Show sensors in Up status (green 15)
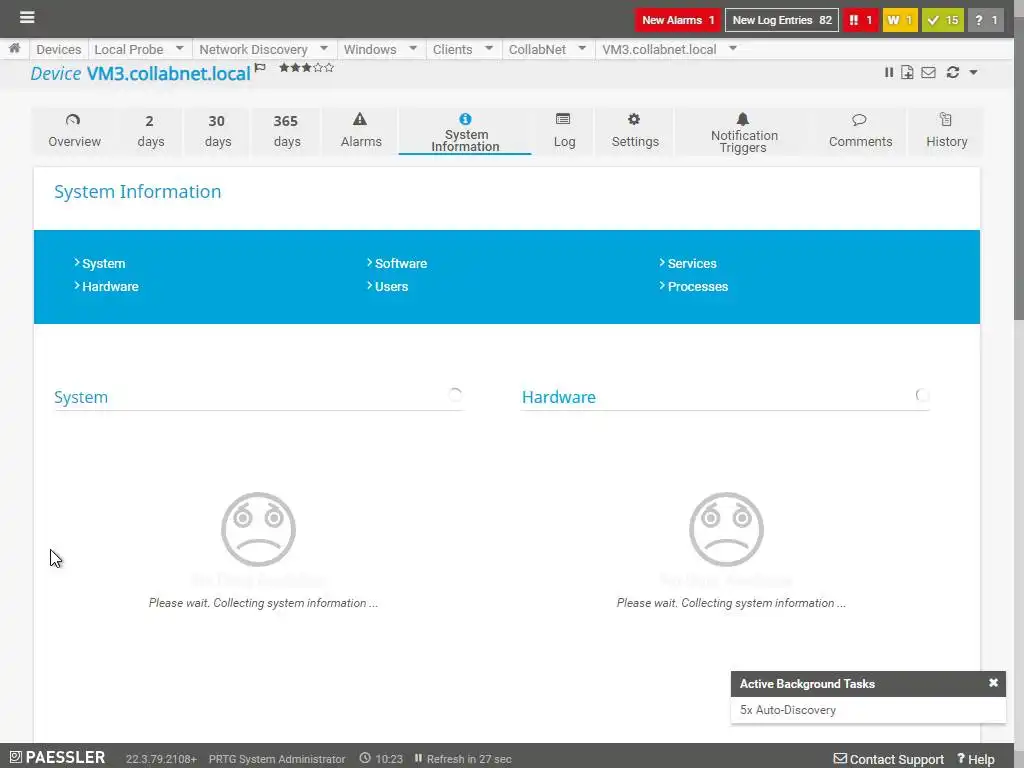 (x=942, y=20)
